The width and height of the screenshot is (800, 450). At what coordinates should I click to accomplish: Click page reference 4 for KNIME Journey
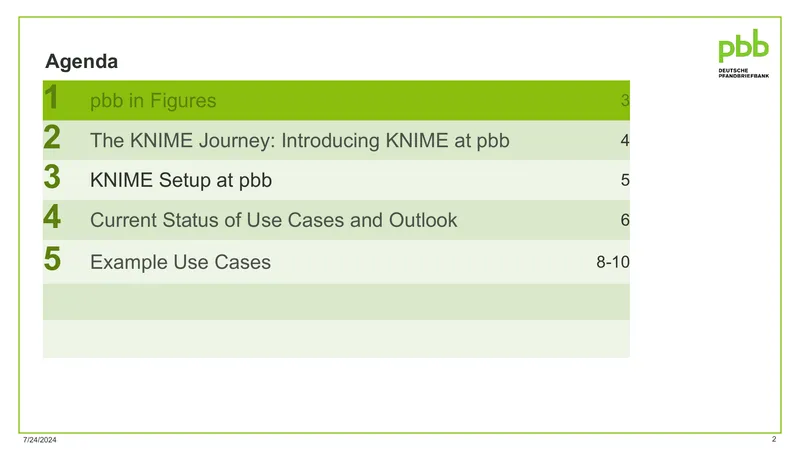coord(625,140)
